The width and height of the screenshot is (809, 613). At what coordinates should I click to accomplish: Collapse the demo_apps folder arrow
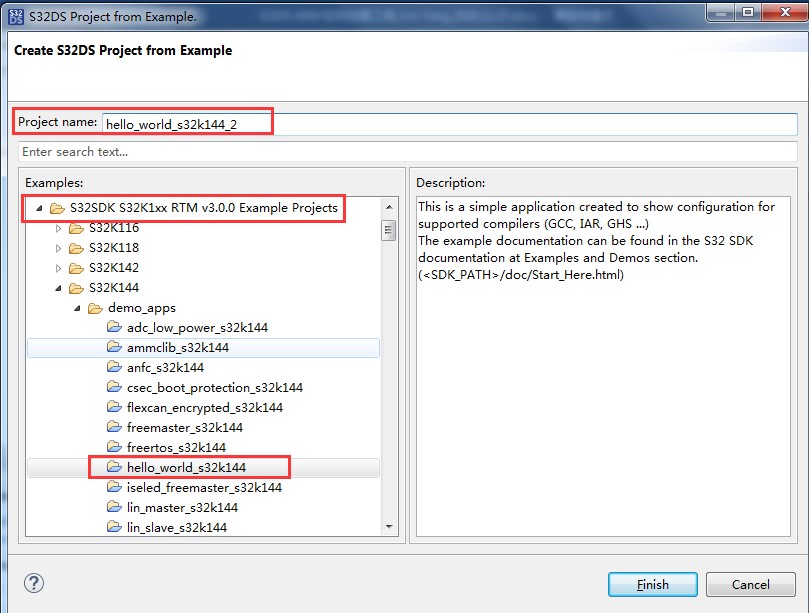pos(77,309)
